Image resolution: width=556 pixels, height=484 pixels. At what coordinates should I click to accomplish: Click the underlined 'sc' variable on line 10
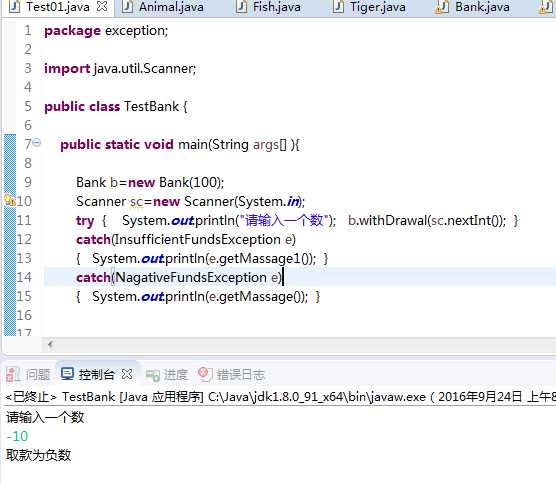point(137,202)
